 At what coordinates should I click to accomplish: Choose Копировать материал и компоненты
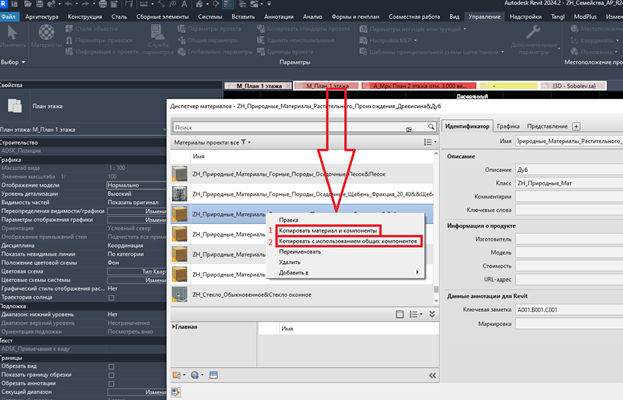(x=328, y=230)
